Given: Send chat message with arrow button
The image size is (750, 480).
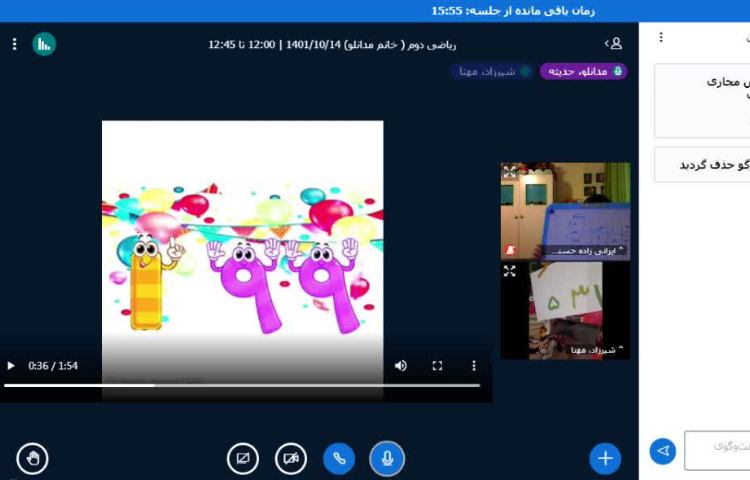Looking at the screenshot, I should pos(663,451).
